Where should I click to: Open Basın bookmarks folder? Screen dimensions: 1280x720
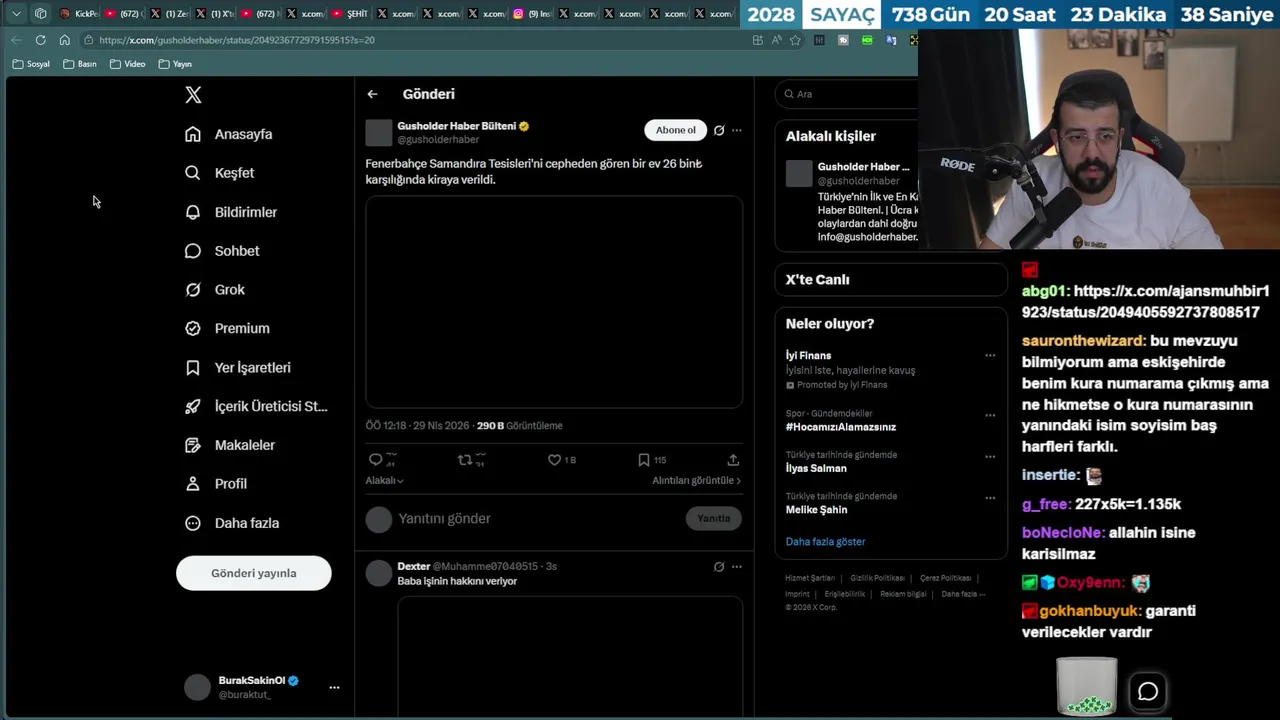click(x=80, y=64)
